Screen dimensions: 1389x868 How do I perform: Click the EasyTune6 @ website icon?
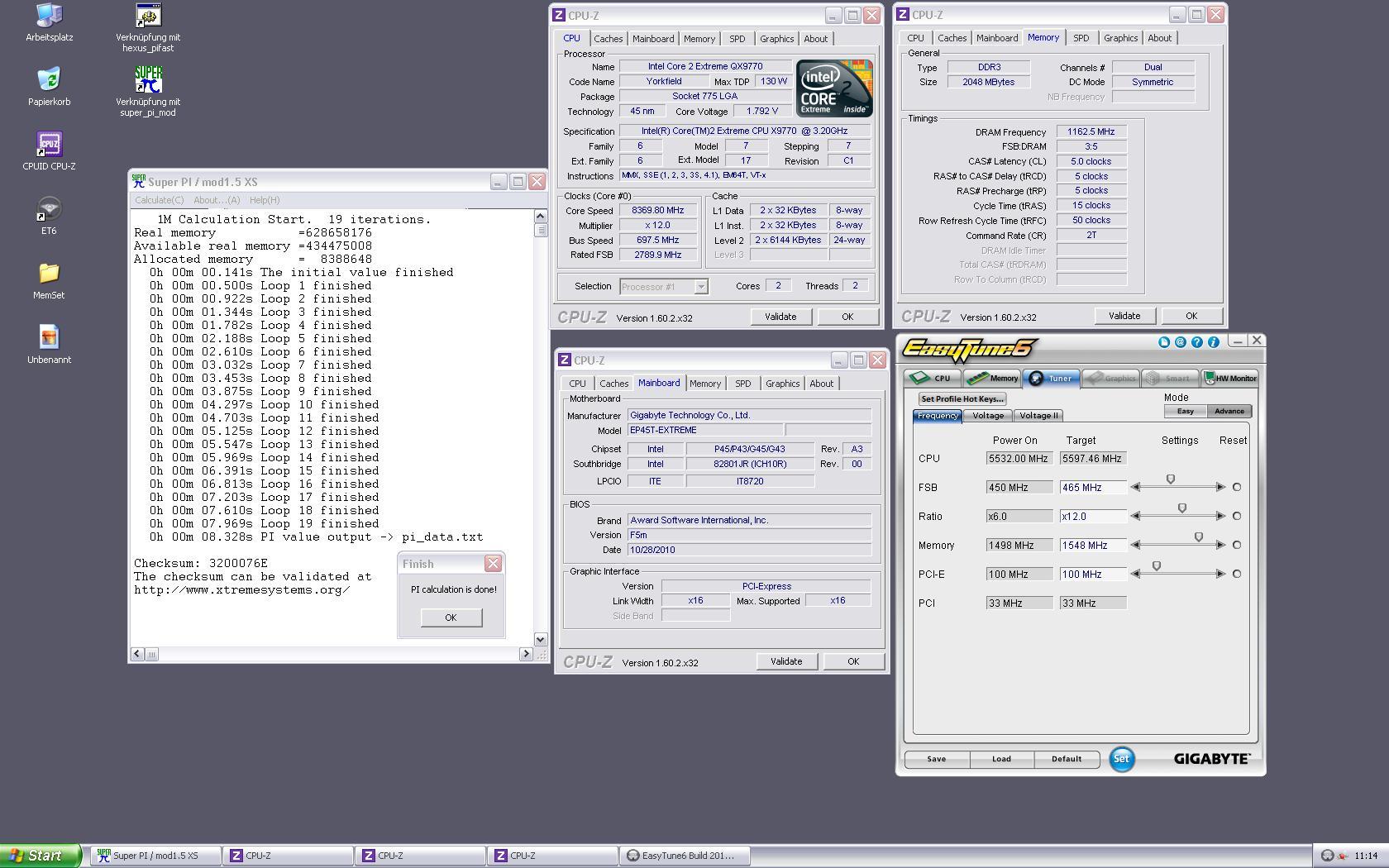(x=1181, y=342)
